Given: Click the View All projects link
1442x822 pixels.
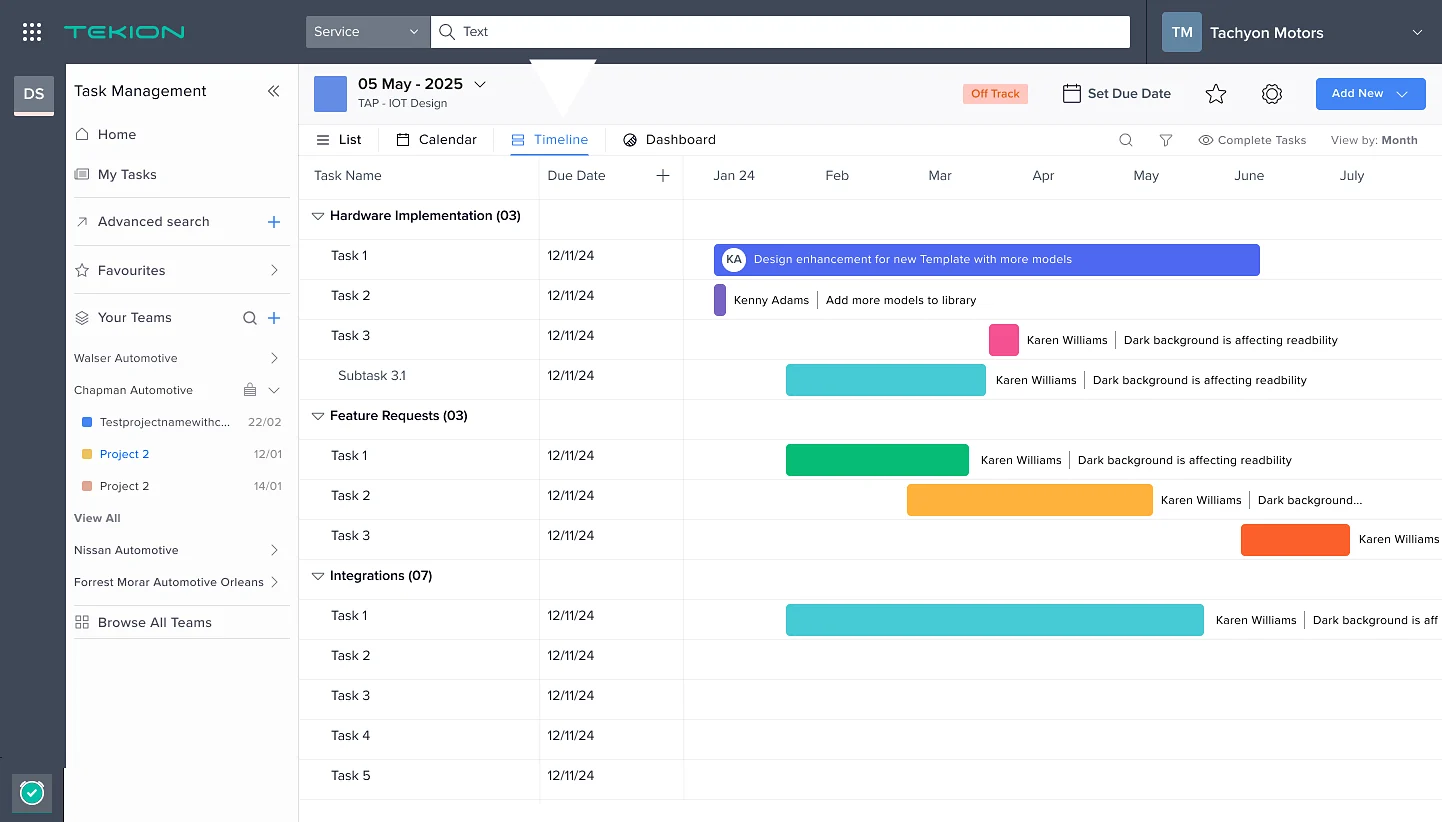Looking at the screenshot, I should pyautogui.click(x=97, y=518).
